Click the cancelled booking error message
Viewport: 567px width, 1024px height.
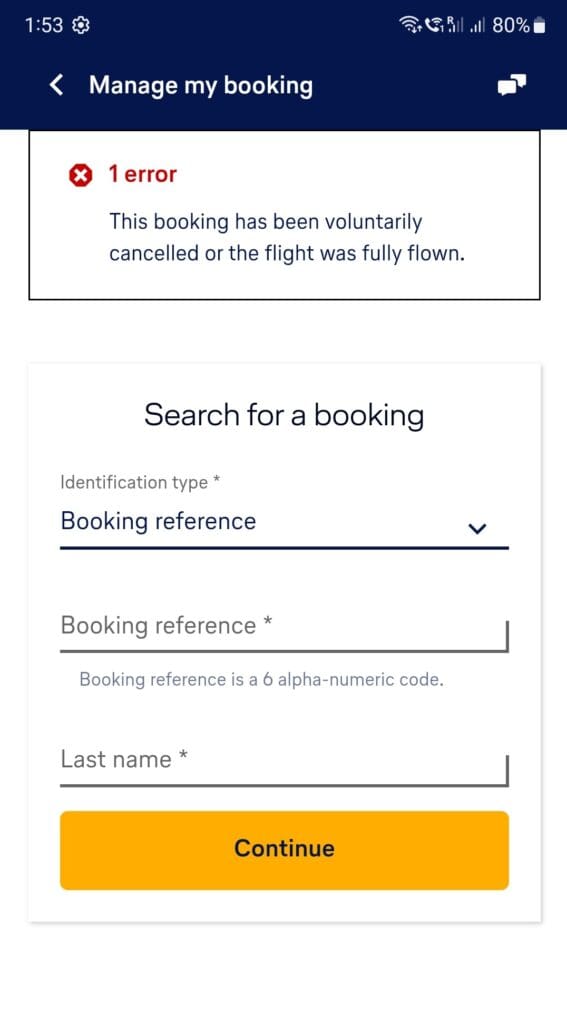coord(287,237)
